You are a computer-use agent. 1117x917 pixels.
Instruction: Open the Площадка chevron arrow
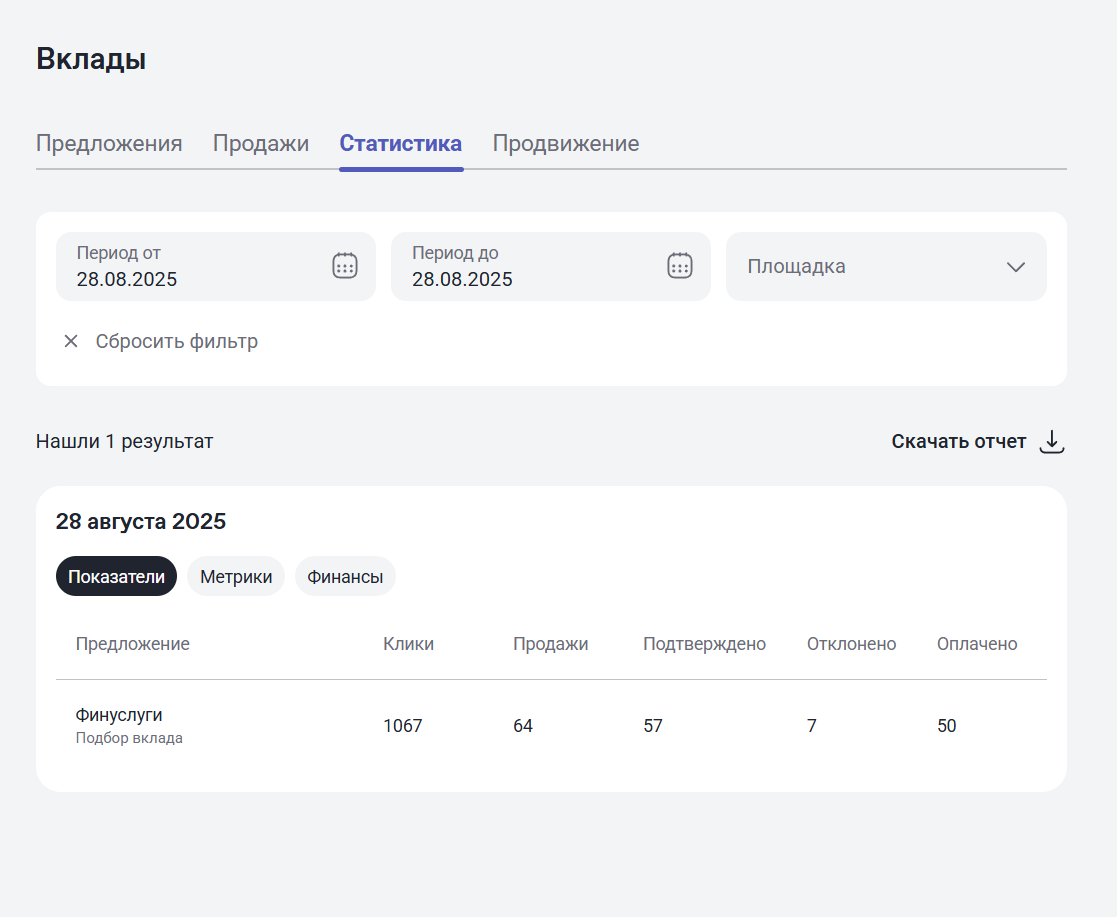pyautogui.click(x=1016, y=266)
